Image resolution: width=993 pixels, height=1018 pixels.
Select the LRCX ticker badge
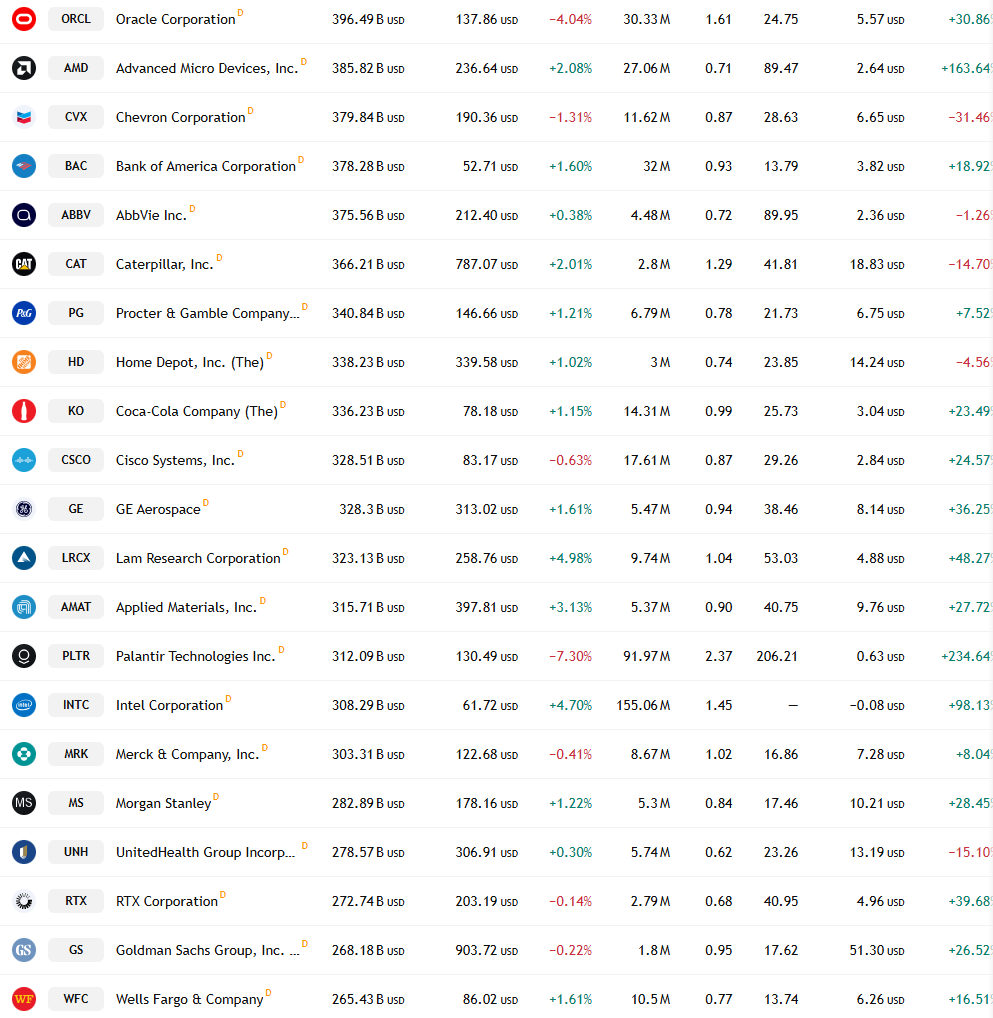[76, 558]
